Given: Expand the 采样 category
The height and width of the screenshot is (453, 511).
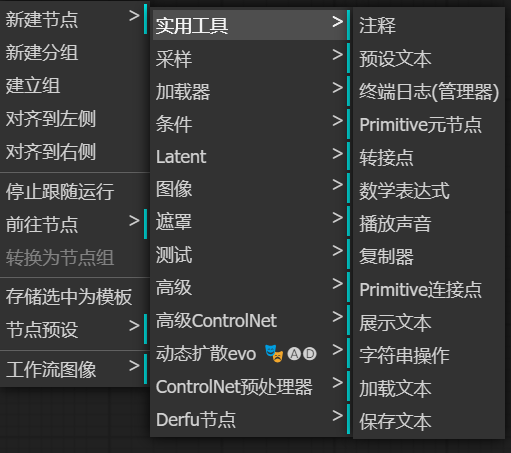Looking at the screenshot, I should (251, 58).
